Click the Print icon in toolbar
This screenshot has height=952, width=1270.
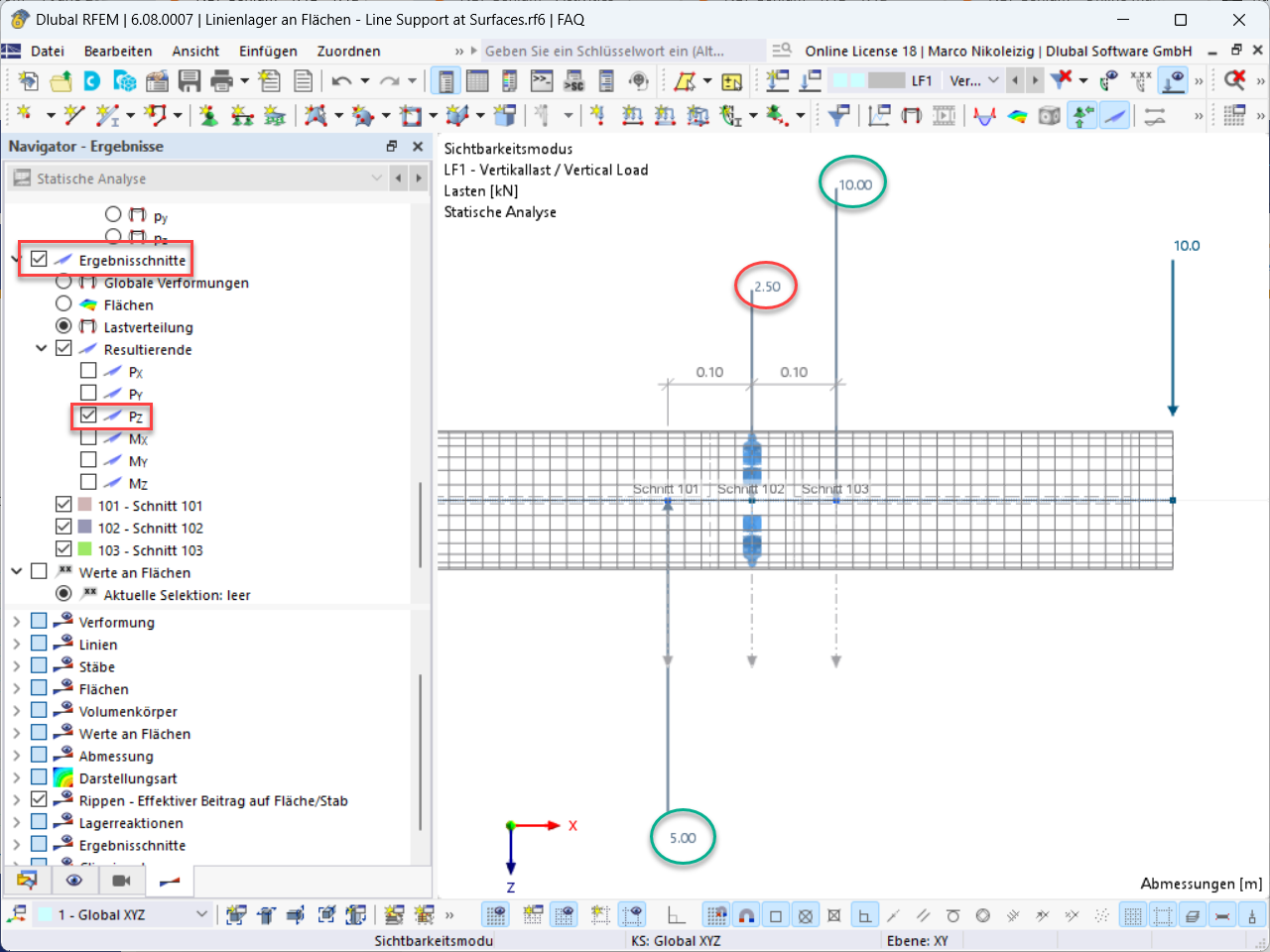[221, 80]
